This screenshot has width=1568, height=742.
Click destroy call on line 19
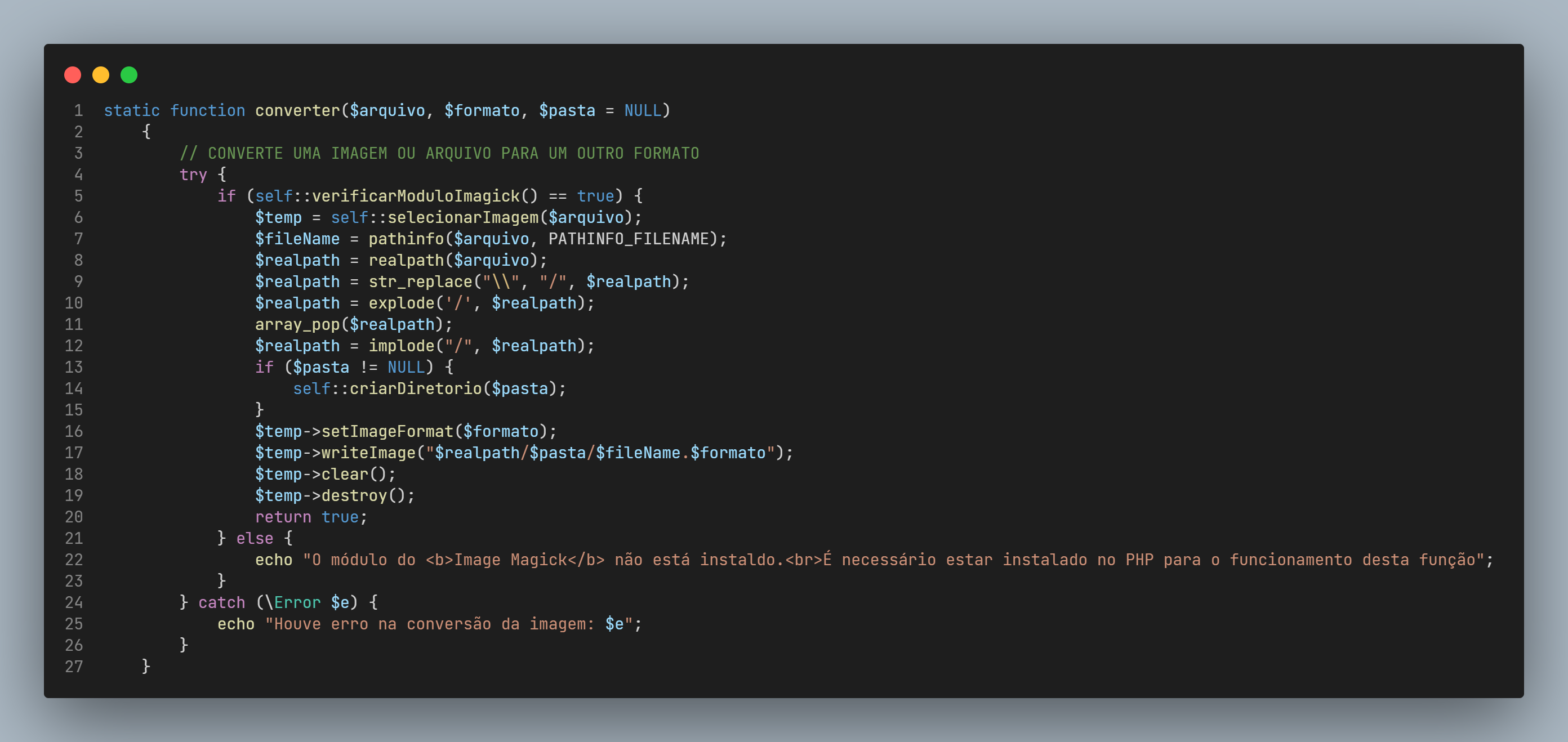tap(354, 495)
